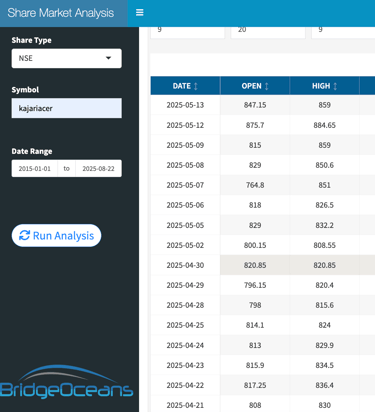Click the DATE column header
The image size is (375, 412).
[185, 86]
